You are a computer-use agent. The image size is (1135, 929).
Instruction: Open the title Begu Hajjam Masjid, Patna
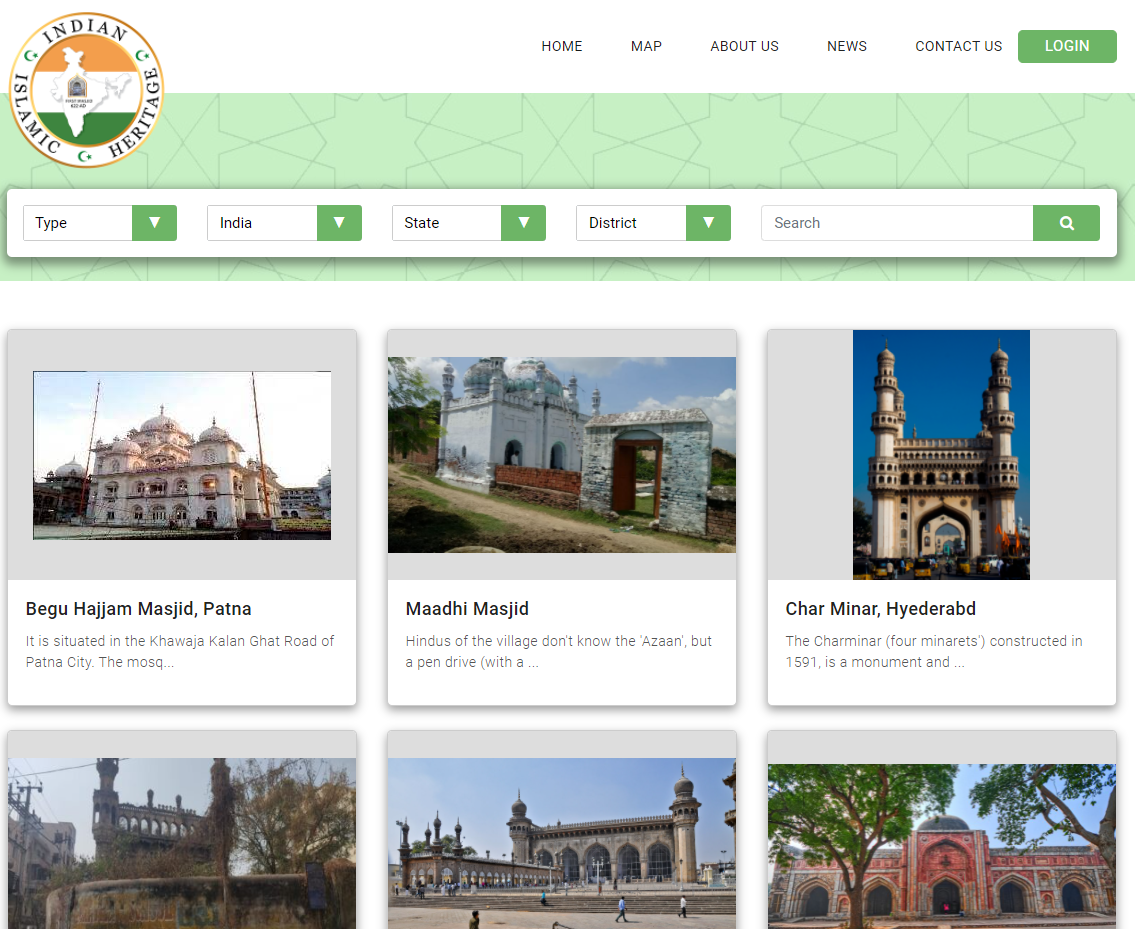(x=138, y=609)
